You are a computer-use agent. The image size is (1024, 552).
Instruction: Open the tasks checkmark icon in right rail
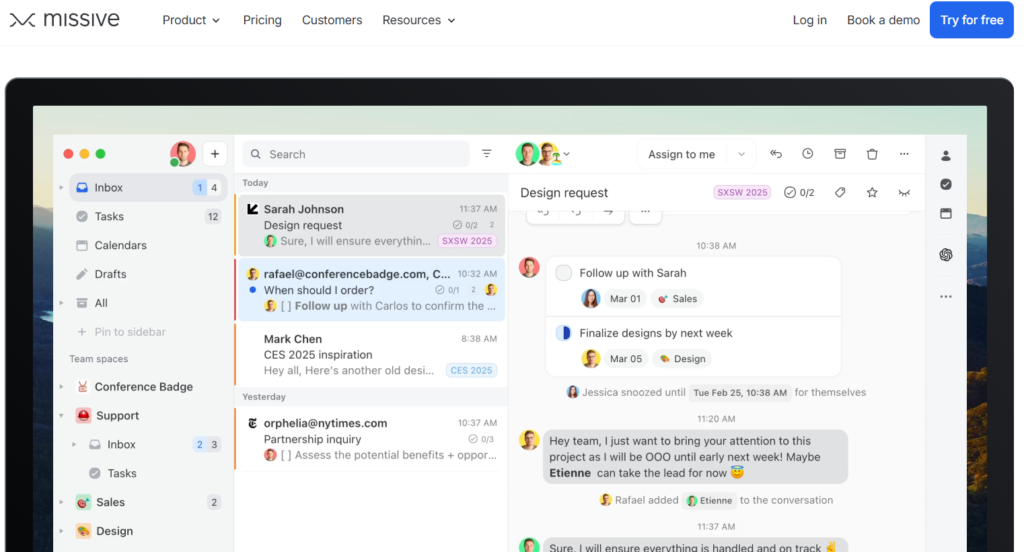[x=946, y=184]
